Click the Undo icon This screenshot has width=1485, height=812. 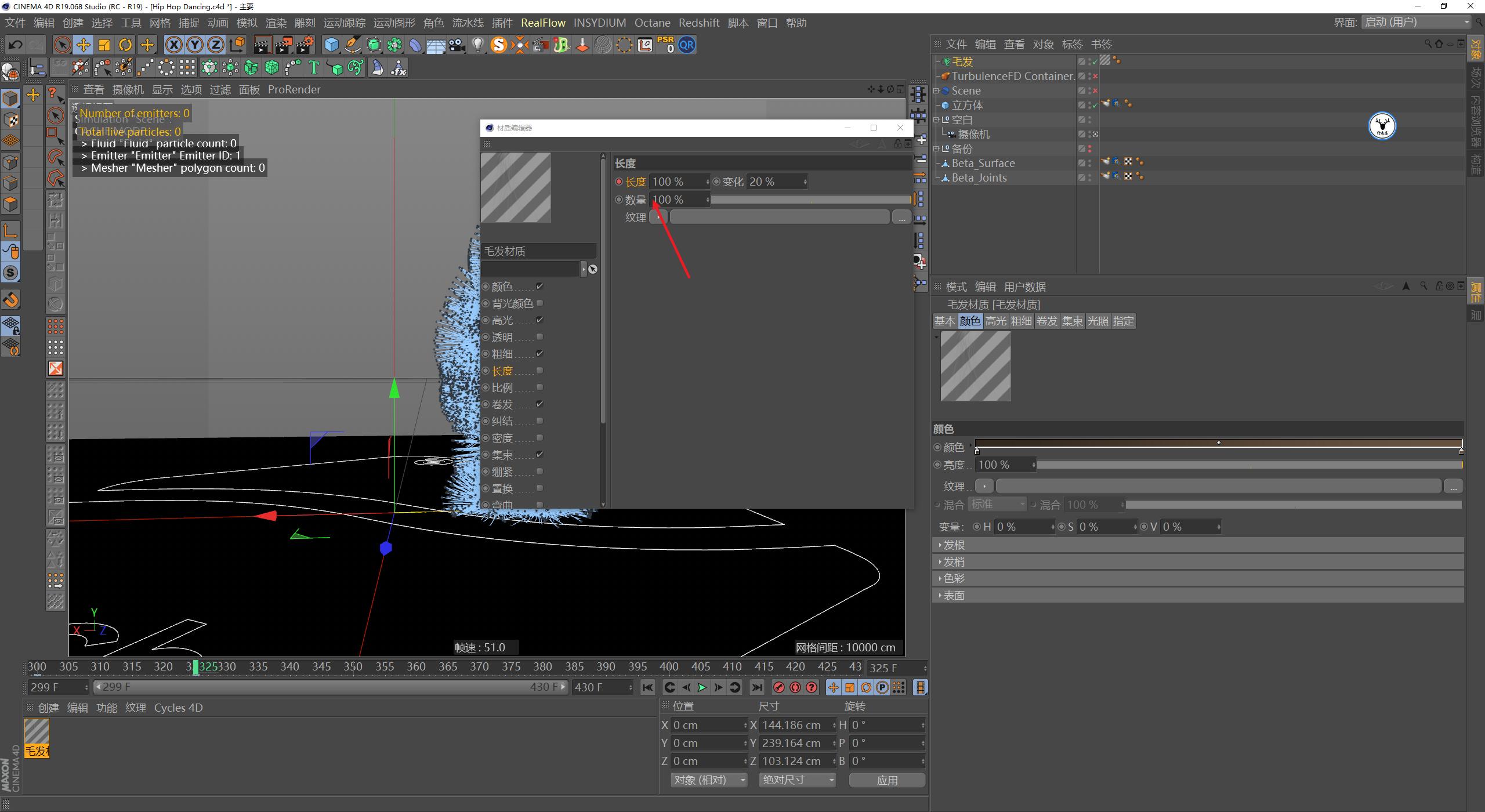point(15,45)
